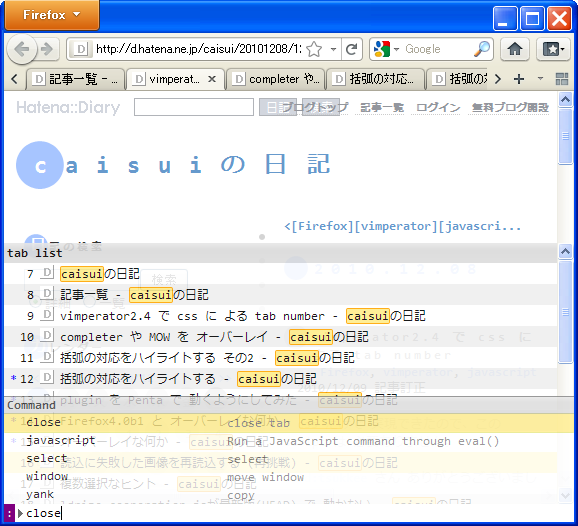Viewport: 578px width, 526px height.
Task: Open the URL history dropdown arrow
Action: [x=333, y=49]
